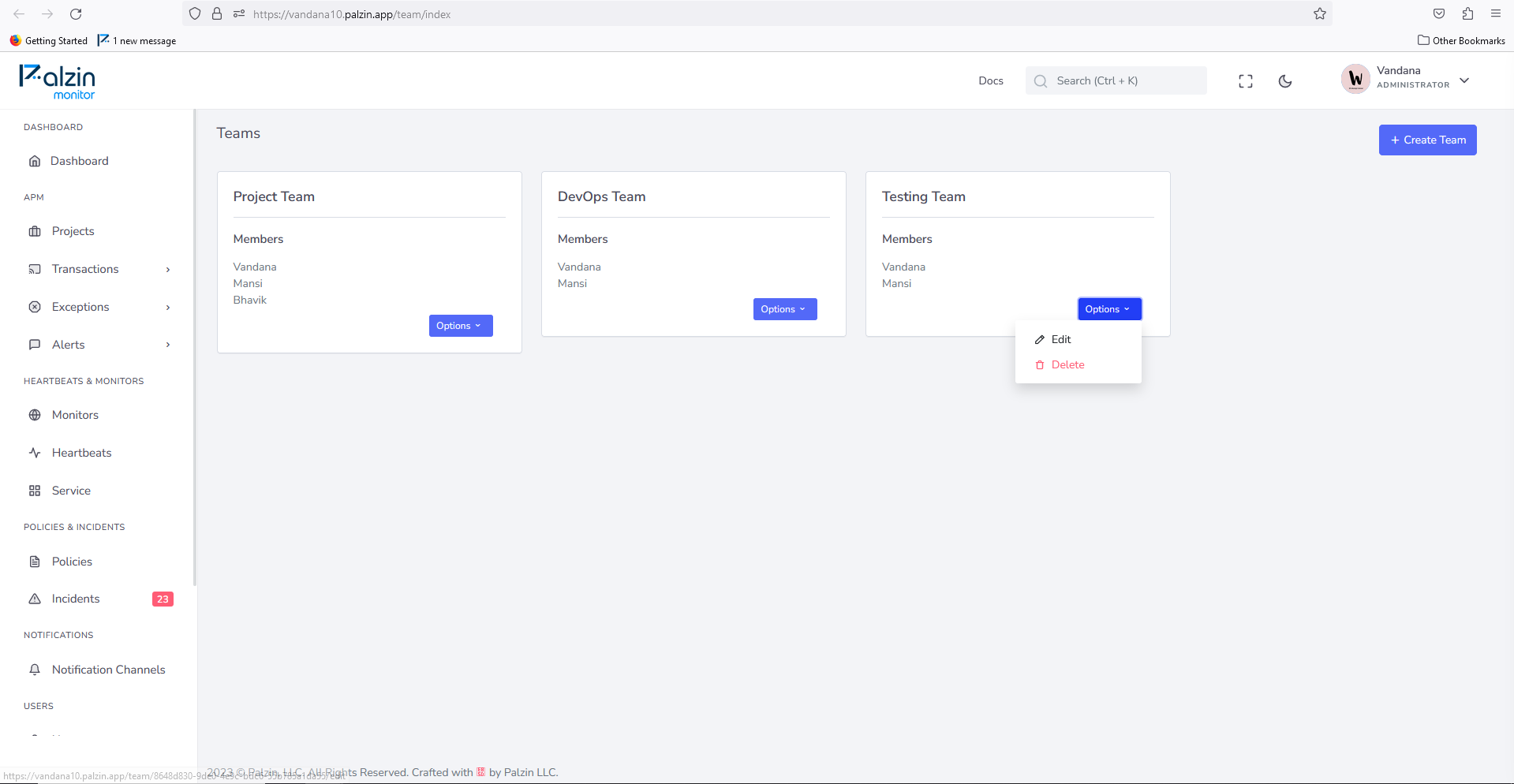Click the Policies document icon
The image size is (1514, 784).
(35, 562)
